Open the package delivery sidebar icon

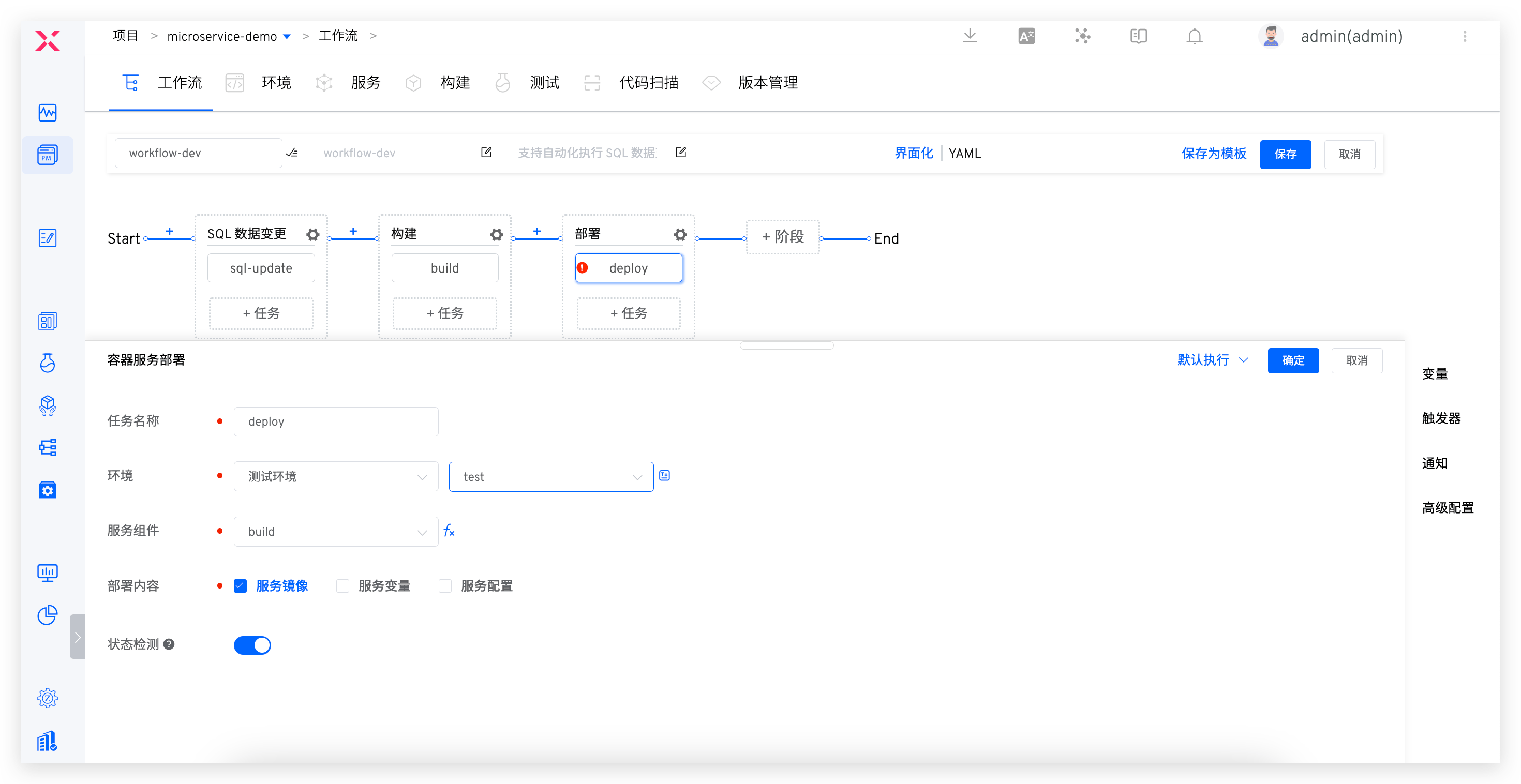(x=47, y=405)
